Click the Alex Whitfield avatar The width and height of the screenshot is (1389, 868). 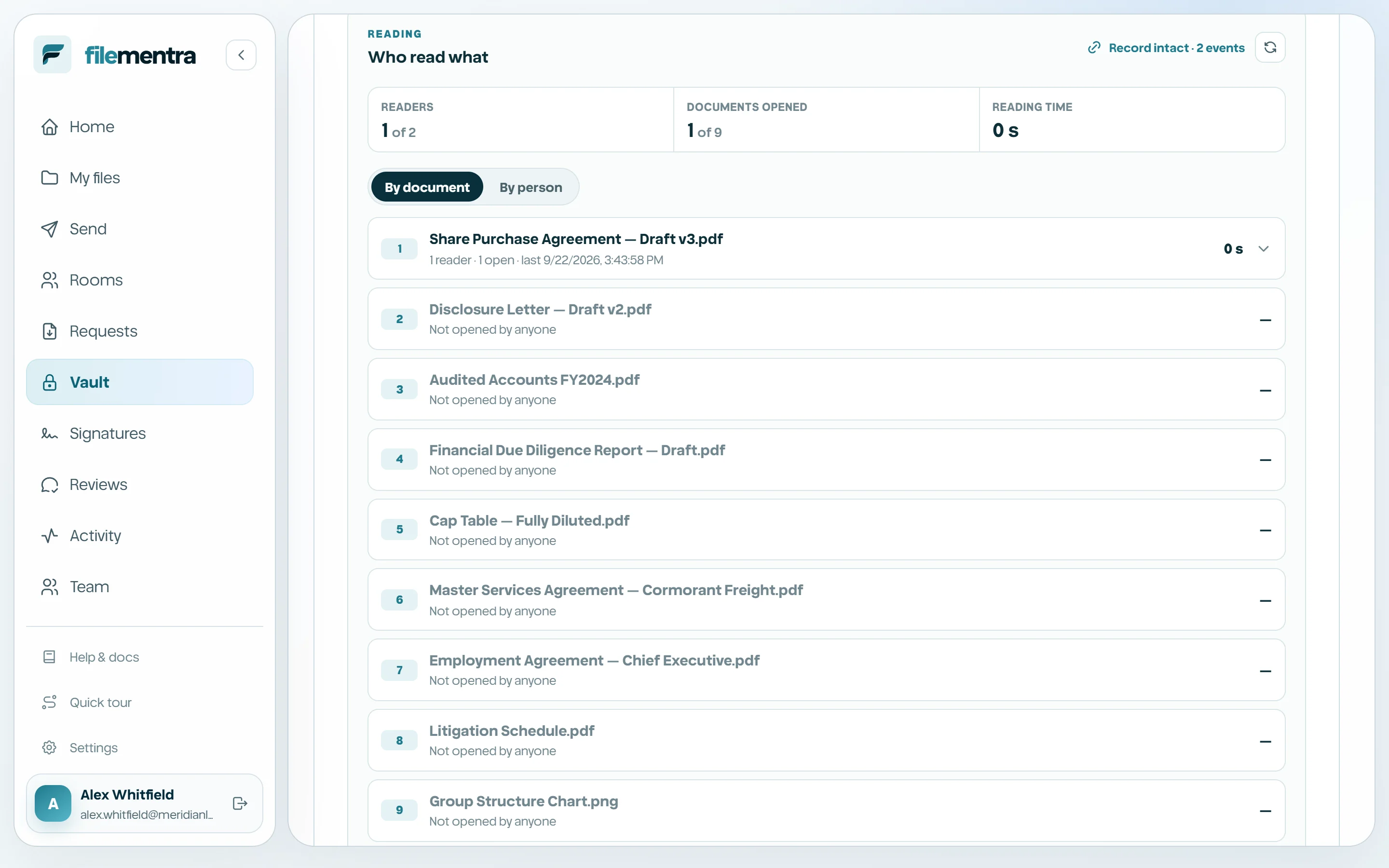(x=53, y=803)
